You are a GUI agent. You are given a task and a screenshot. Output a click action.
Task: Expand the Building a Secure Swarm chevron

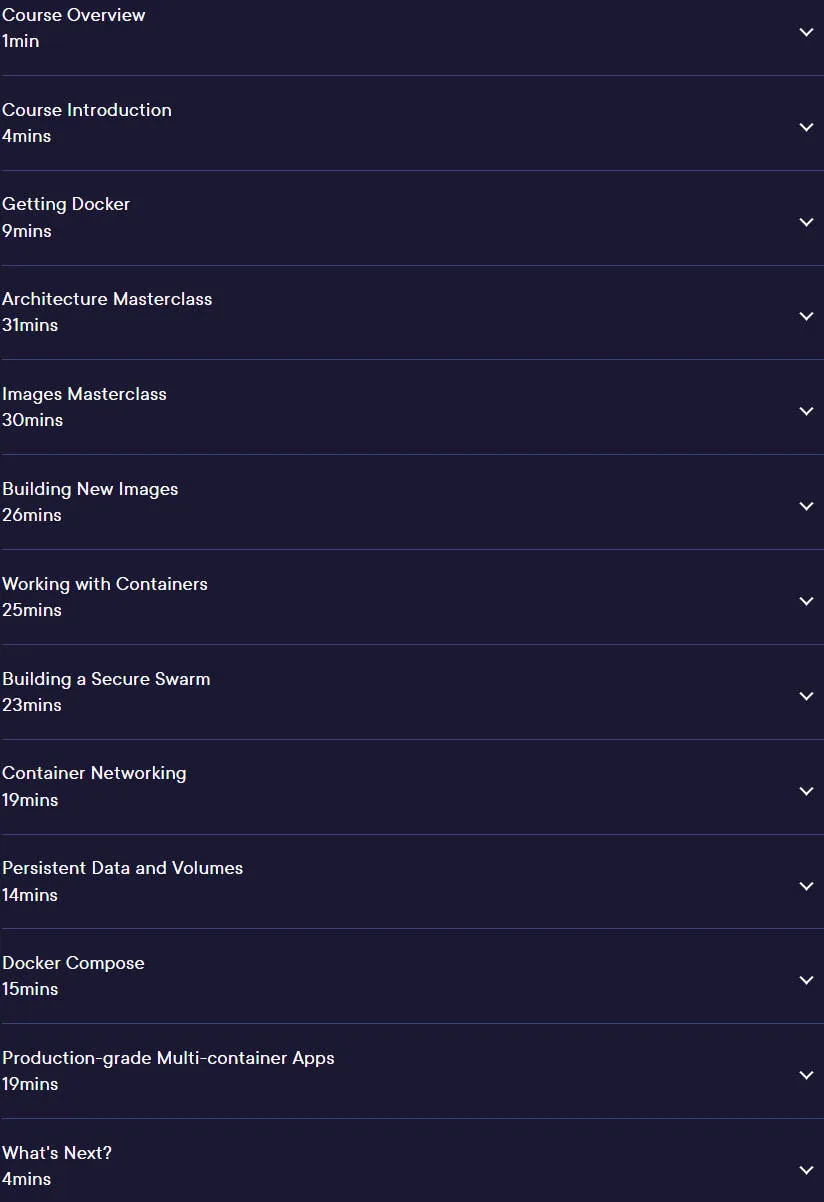(806, 696)
